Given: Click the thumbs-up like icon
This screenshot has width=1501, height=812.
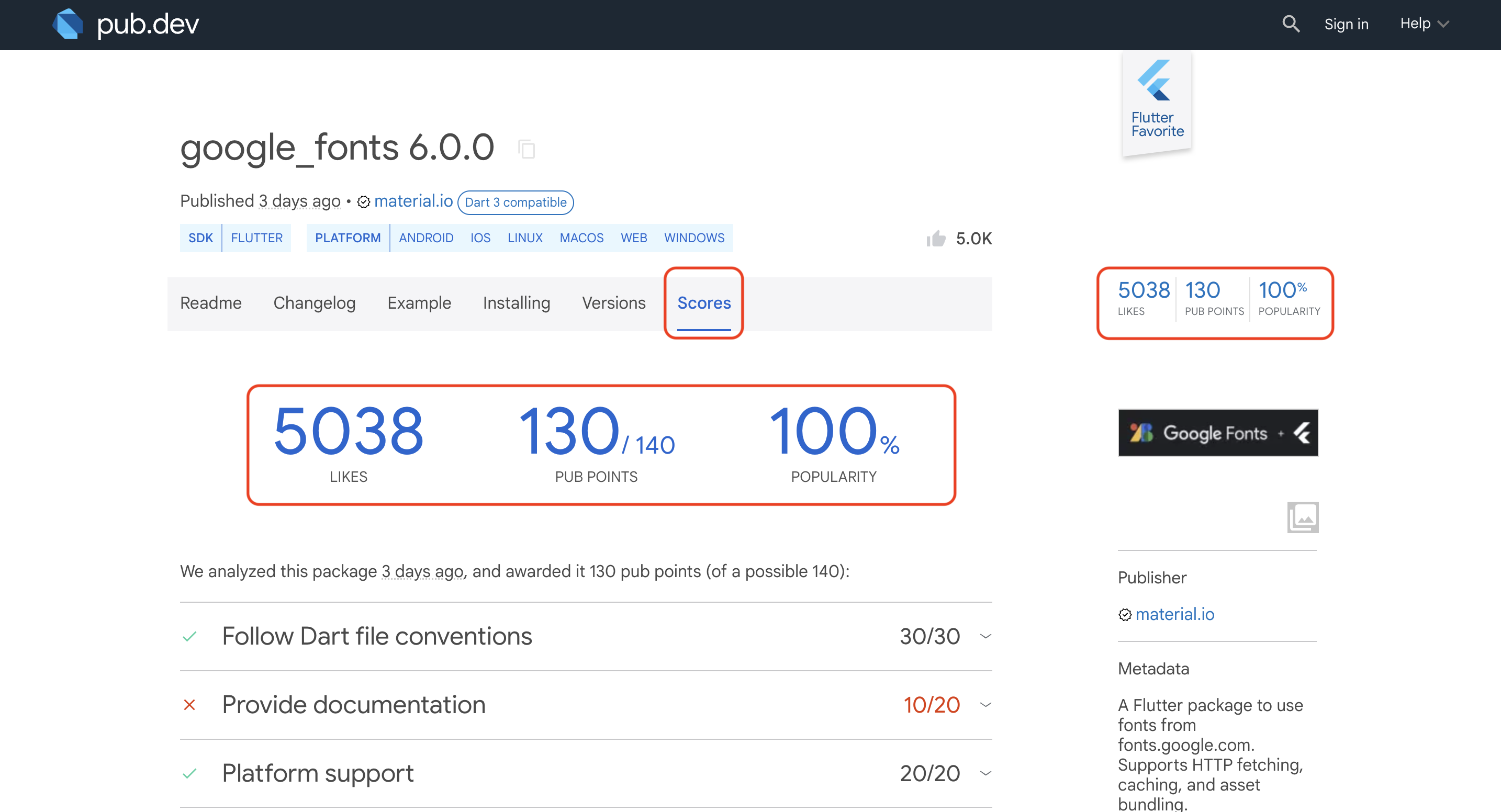Looking at the screenshot, I should (936, 238).
